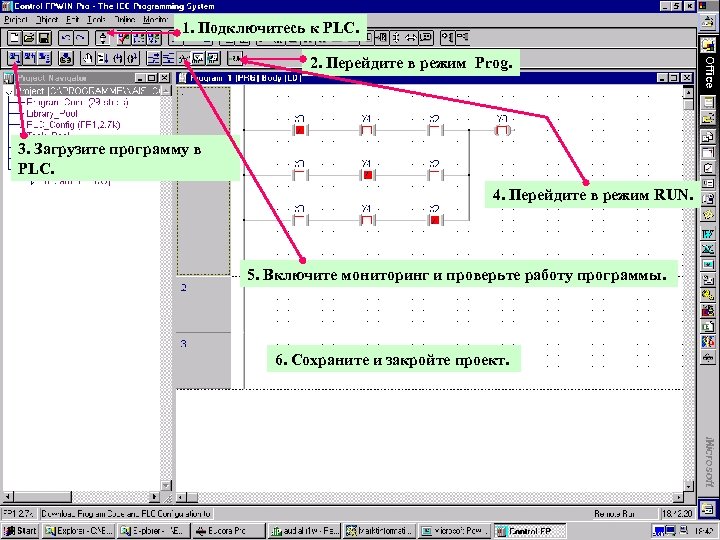Click the horizontal double-arrow icon in upper toolbar
The image size is (720, 540).
click(x=411, y=38)
